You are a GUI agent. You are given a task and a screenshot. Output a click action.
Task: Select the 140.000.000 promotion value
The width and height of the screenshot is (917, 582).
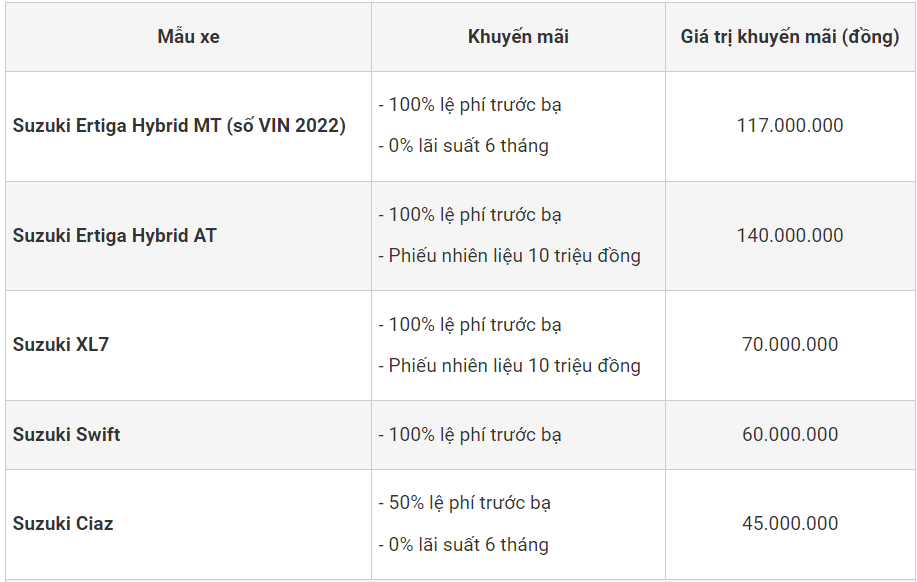[790, 236]
